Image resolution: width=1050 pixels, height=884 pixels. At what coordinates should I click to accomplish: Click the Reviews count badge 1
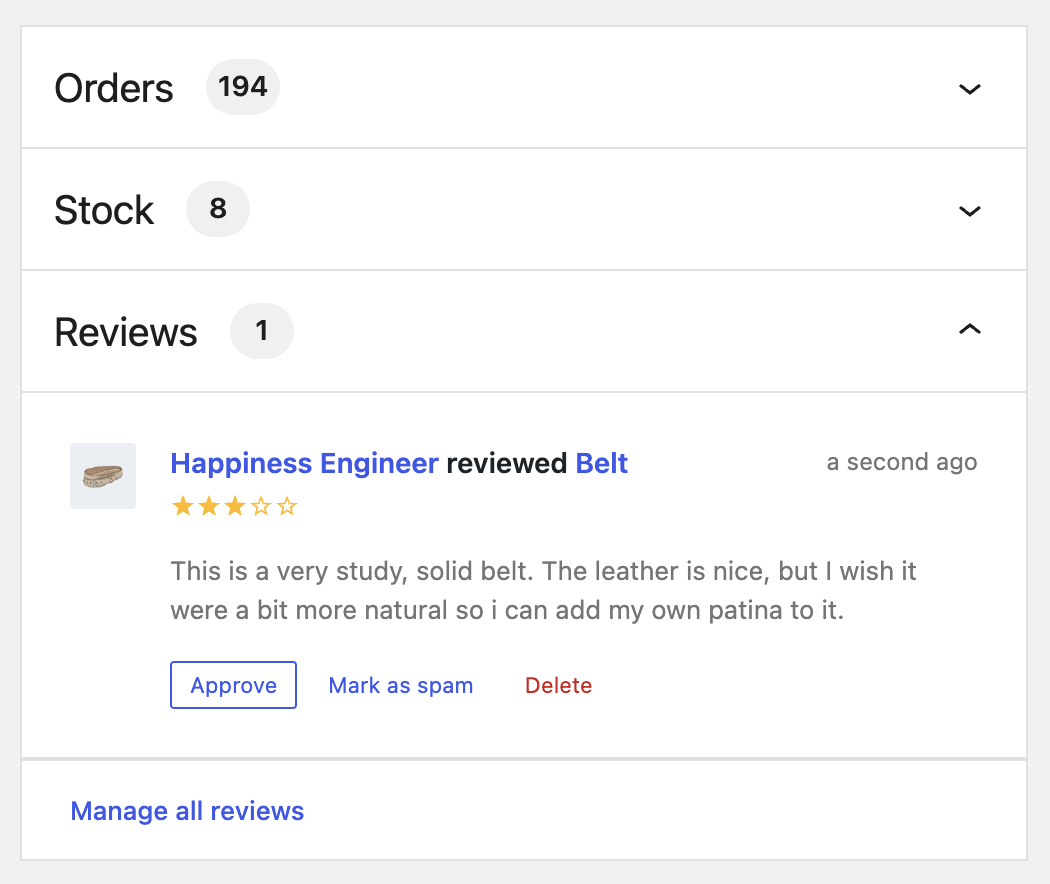(x=262, y=331)
